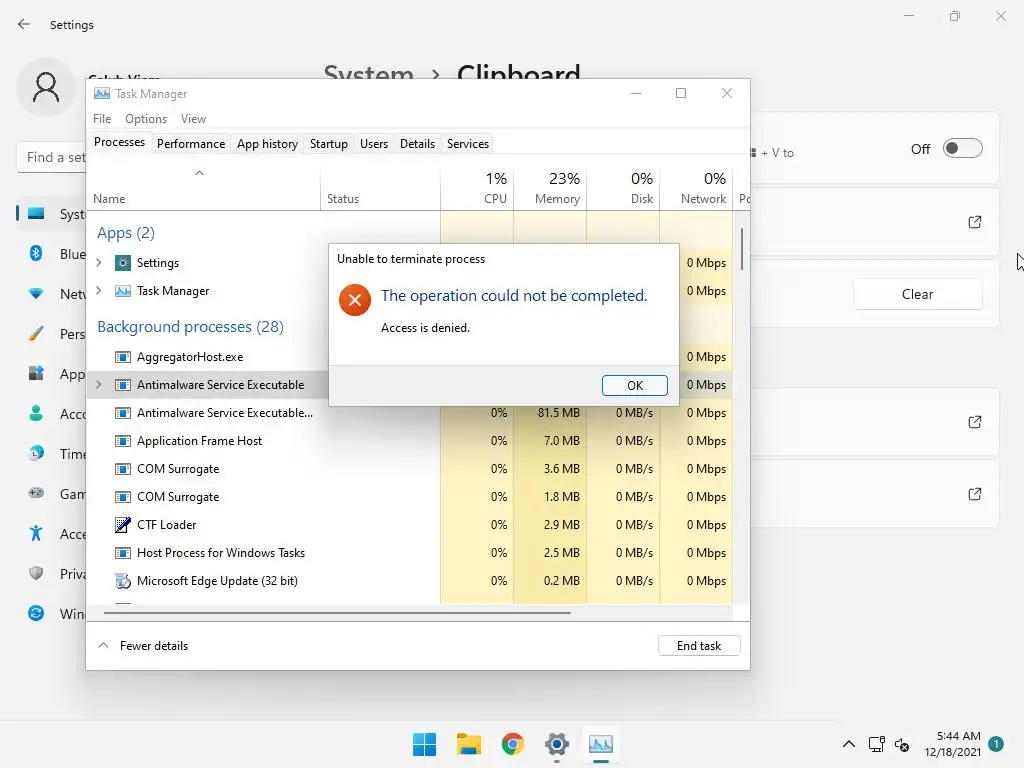Open the Options menu
Viewport: 1024px width, 768px height.
click(x=146, y=119)
